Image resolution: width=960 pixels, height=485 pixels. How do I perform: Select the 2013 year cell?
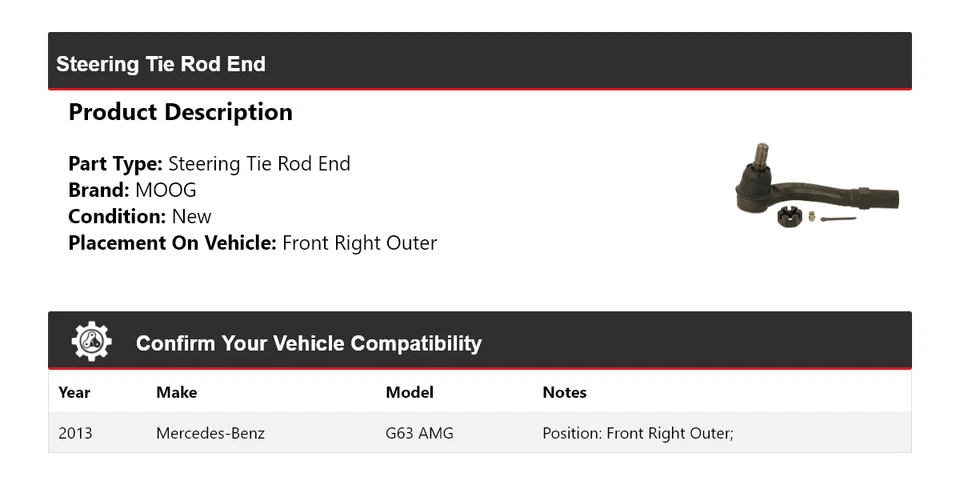(75, 434)
